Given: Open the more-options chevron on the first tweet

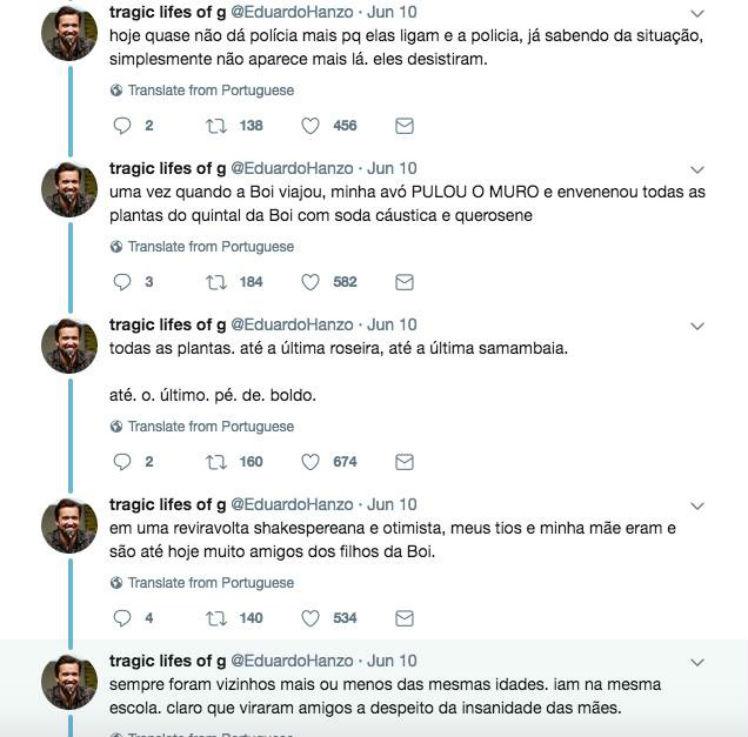Looking at the screenshot, I should coord(698,14).
